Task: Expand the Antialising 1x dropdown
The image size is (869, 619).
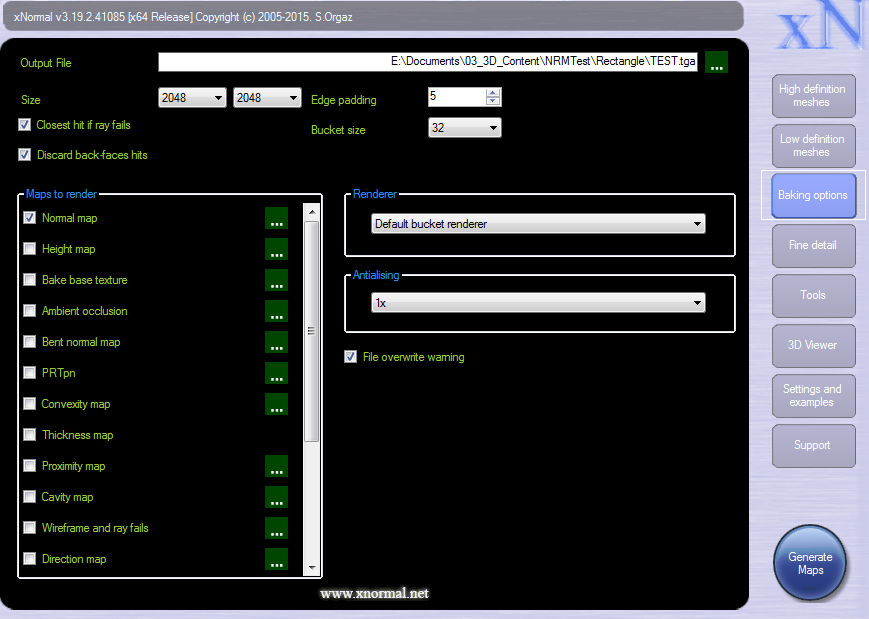Action: coord(538,303)
